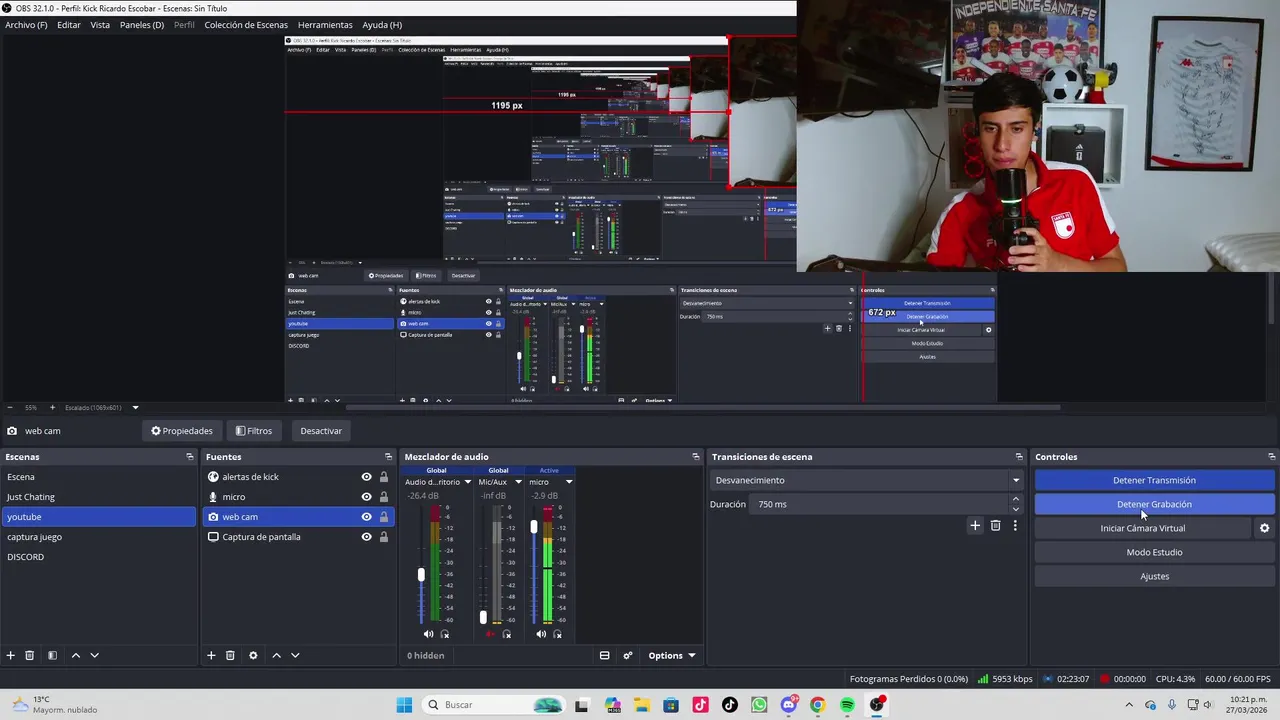Remove selected source with trash icon
The image size is (1280, 720).
230,655
